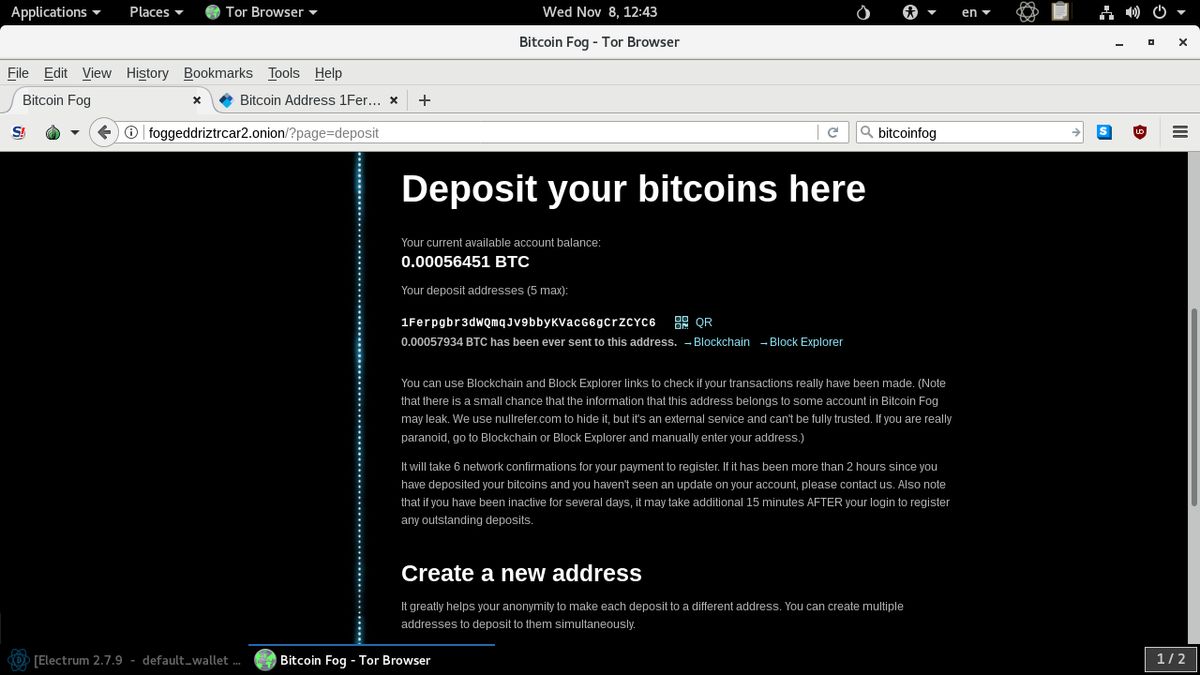Open the Blockchain link for the address
Image resolution: width=1200 pixels, height=675 pixels.
(721, 342)
